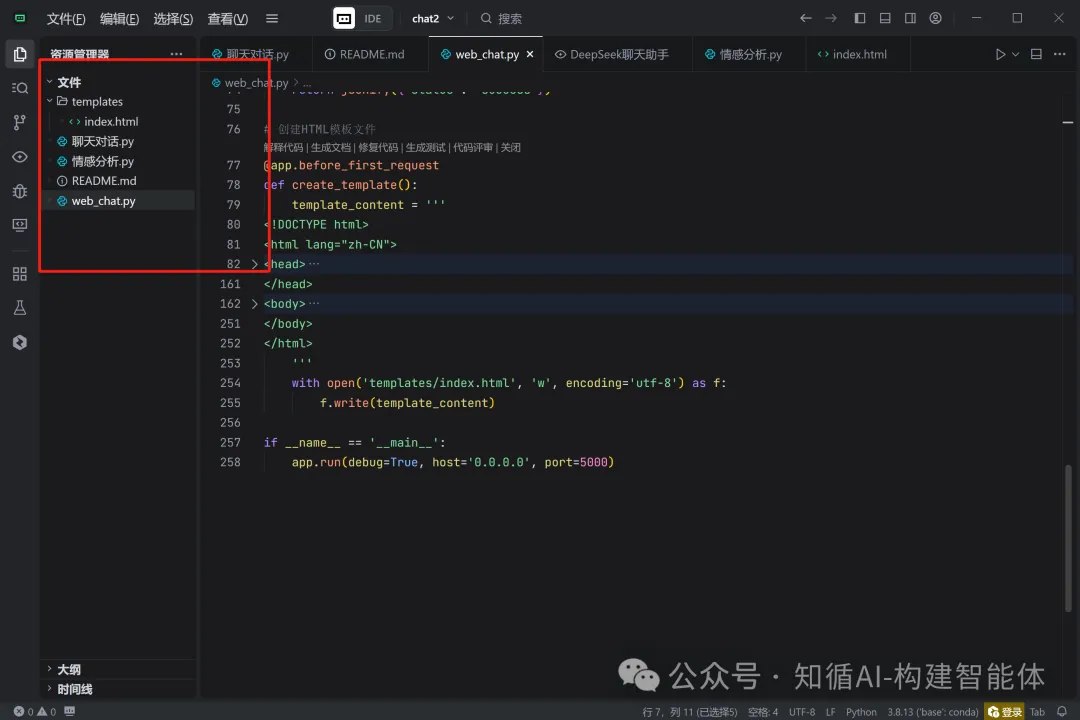
Task: Collapse the 文件 section
Action: (x=50, y=82)
